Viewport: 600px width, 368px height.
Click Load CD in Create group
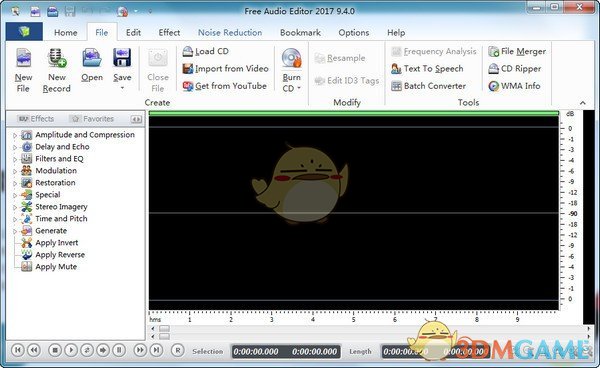point(205,51)
